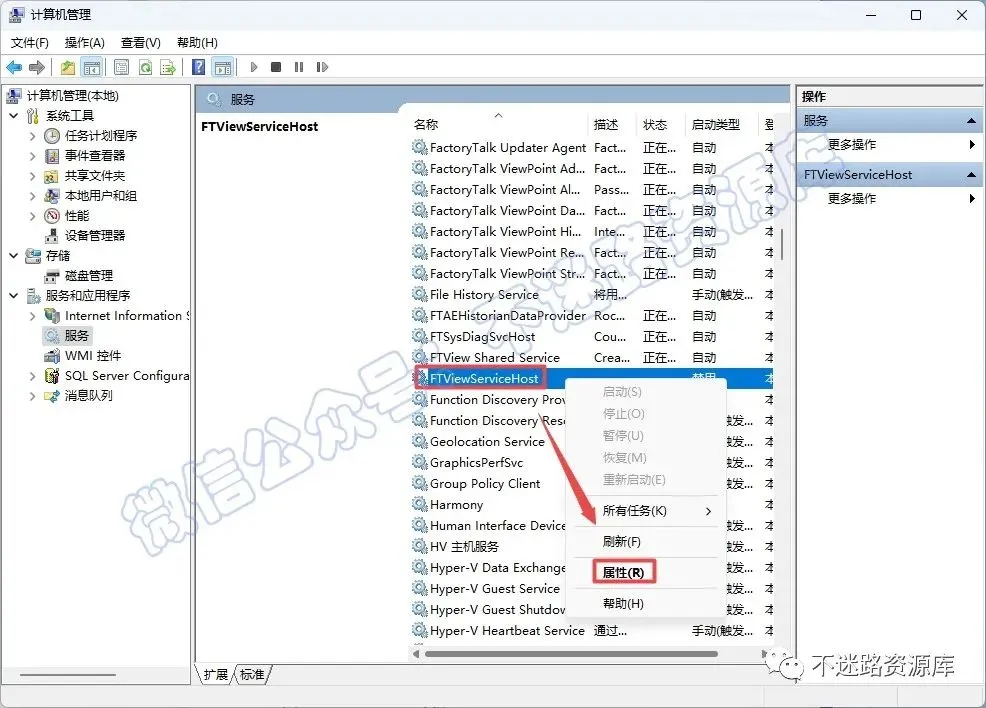The width and height of the screenshot is (986, 708).
Task: Toggle the console tree pane icon
Action: [92, 67]
